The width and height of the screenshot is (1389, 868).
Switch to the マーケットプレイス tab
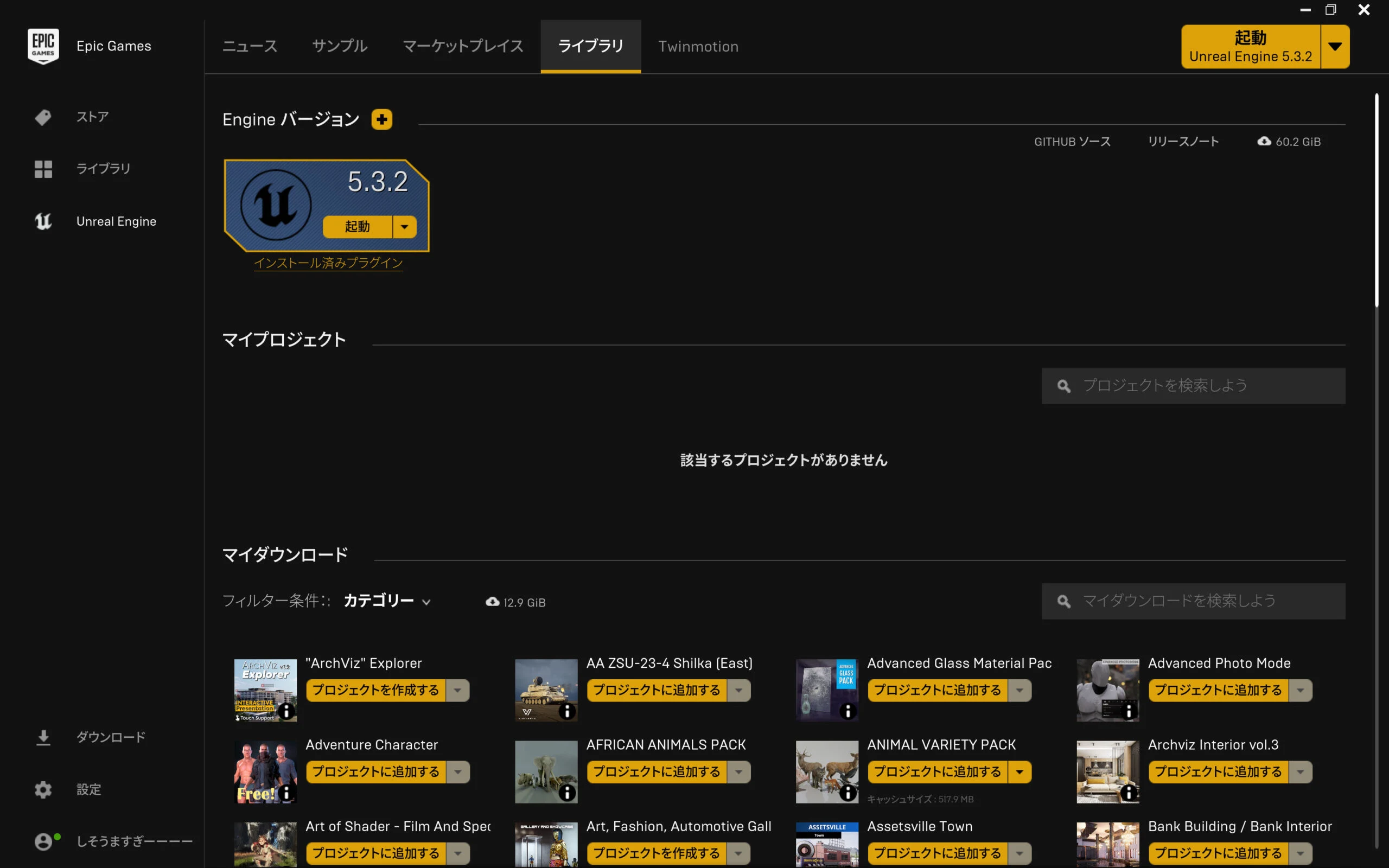point(463,46)
